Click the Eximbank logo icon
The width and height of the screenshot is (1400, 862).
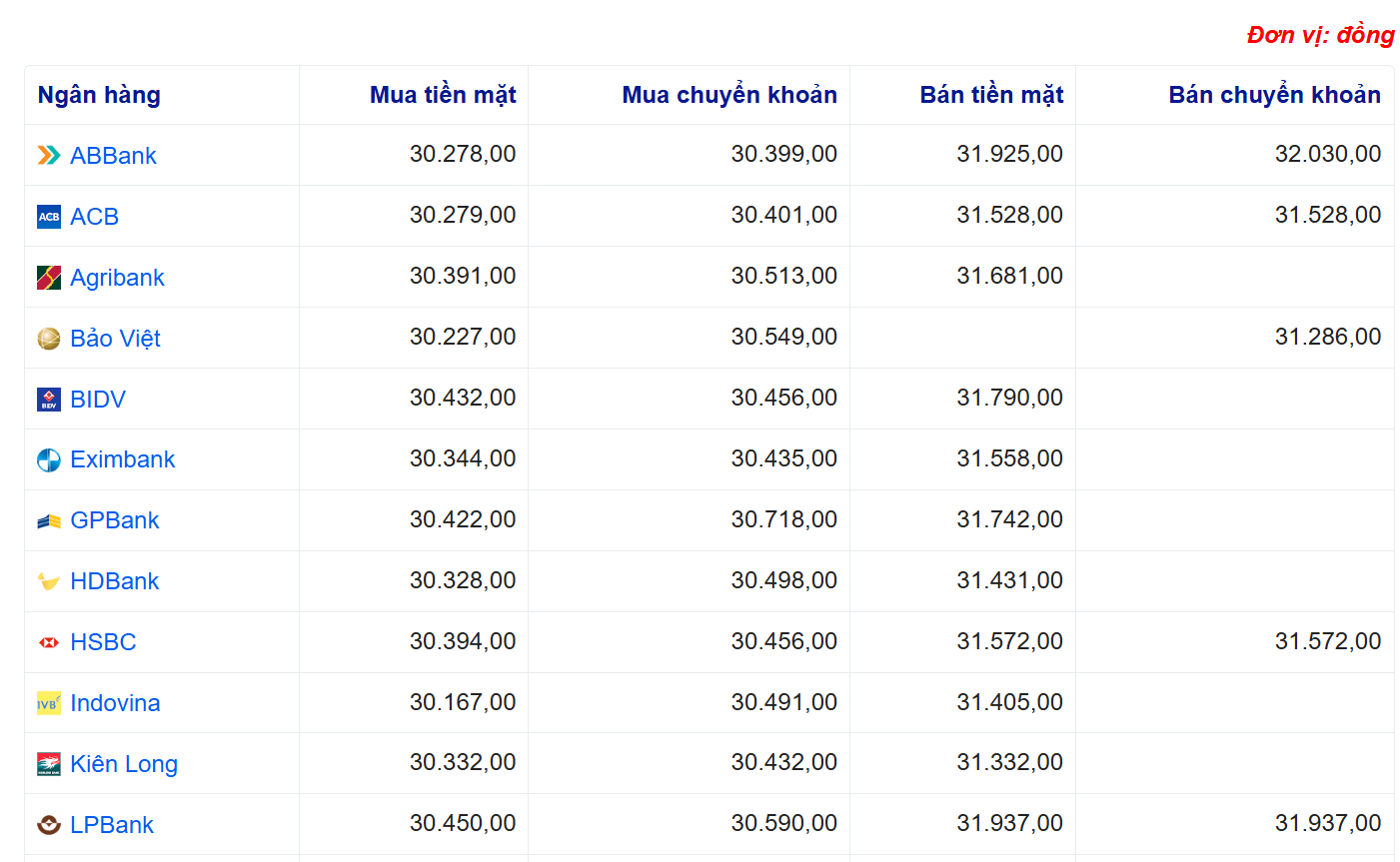[x=49, y=460]
